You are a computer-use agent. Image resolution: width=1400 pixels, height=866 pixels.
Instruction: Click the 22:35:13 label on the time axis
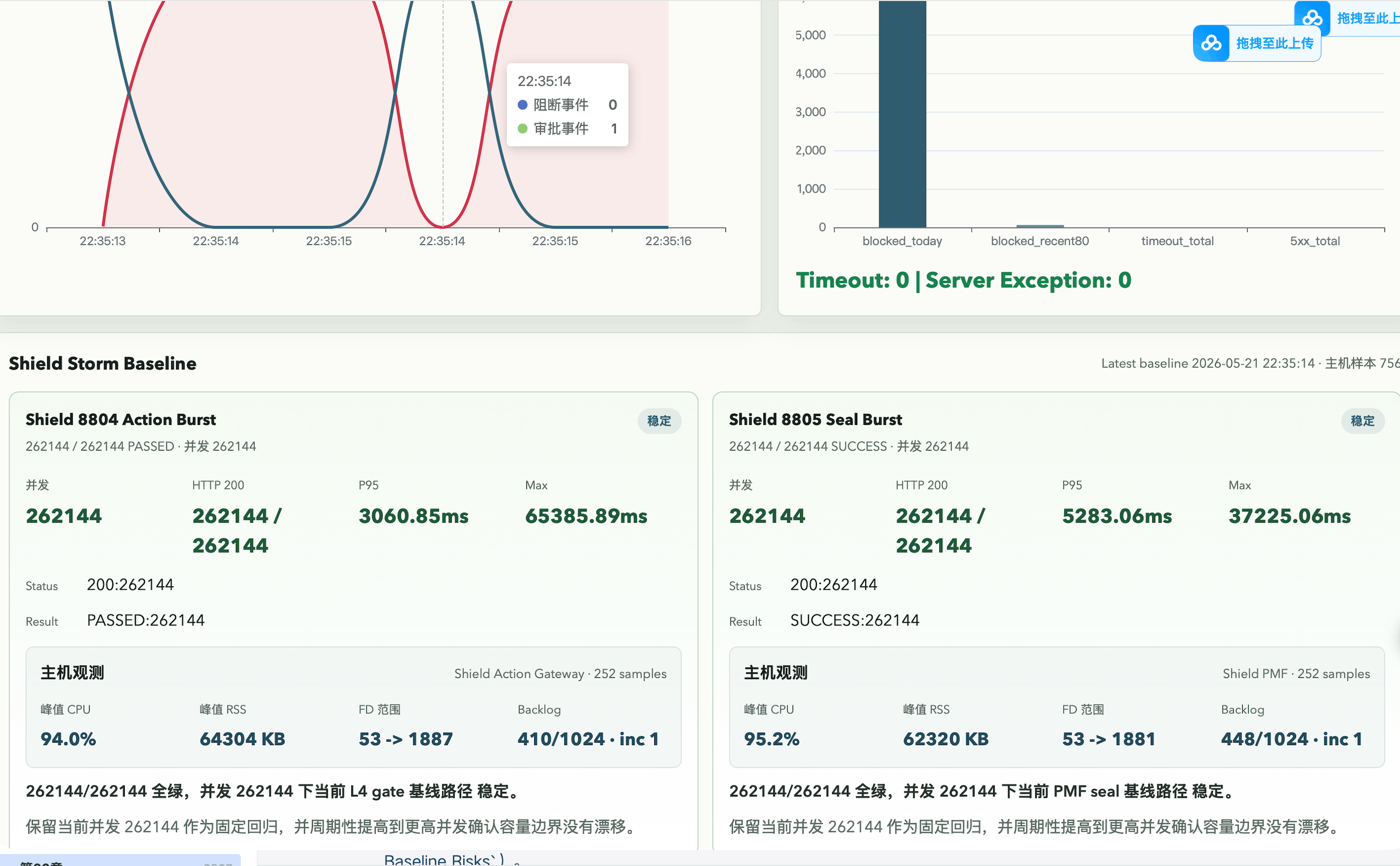click(x=102, y=241)
